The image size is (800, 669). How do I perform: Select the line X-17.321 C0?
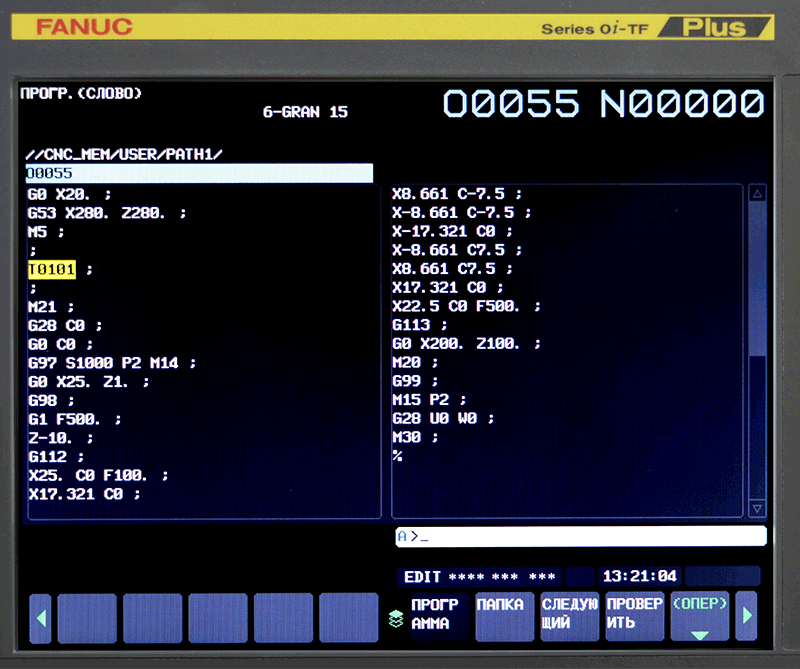click(452, 231)
